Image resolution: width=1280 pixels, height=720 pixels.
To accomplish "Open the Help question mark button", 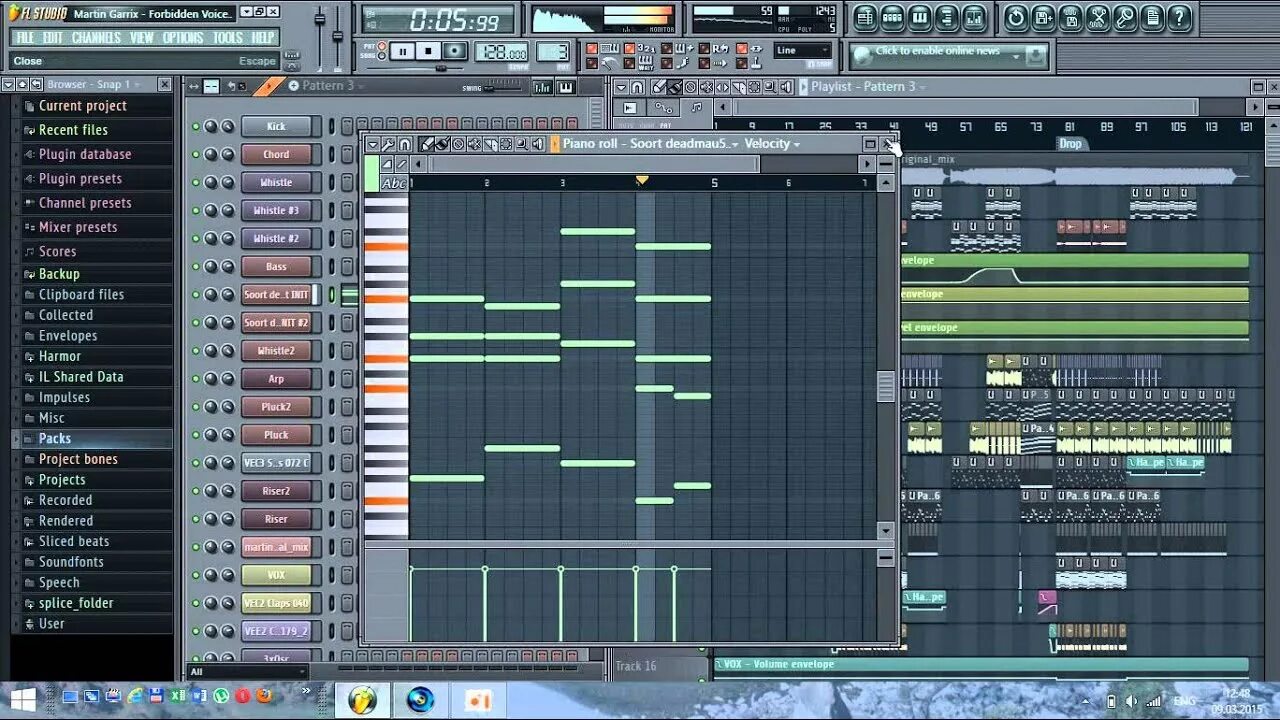I will click(1179, 17).
